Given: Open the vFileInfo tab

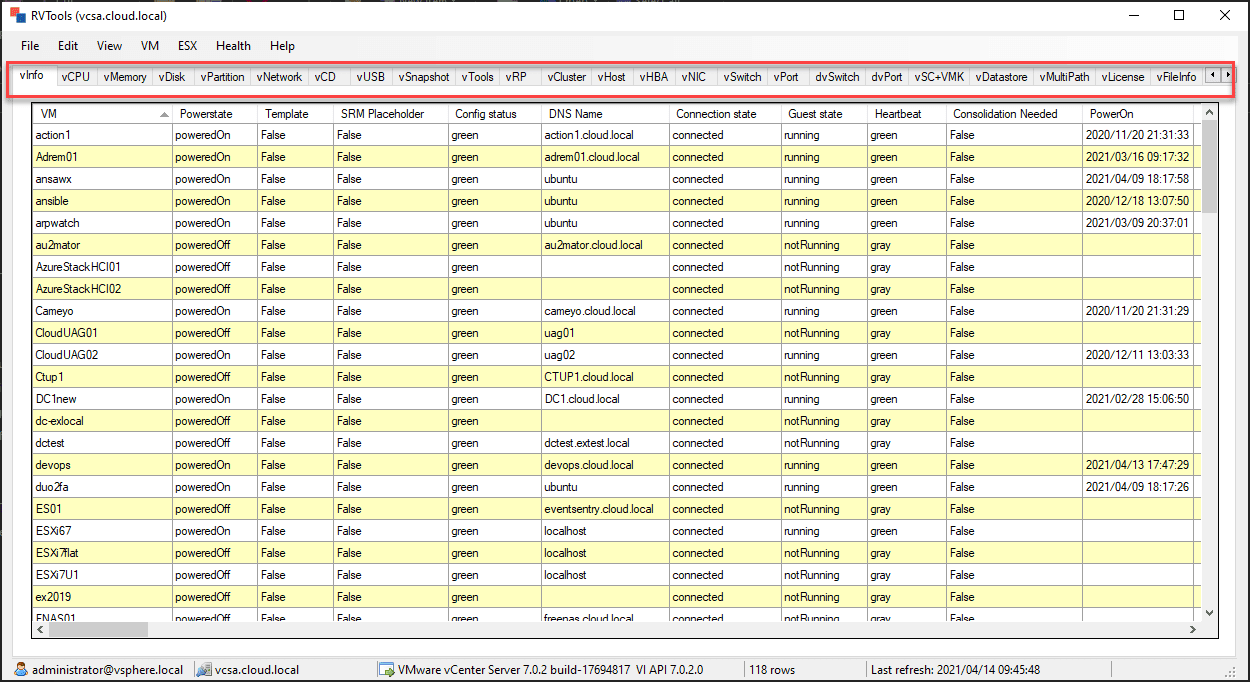Looking at the screenshot, I should tap(1176, 75).
